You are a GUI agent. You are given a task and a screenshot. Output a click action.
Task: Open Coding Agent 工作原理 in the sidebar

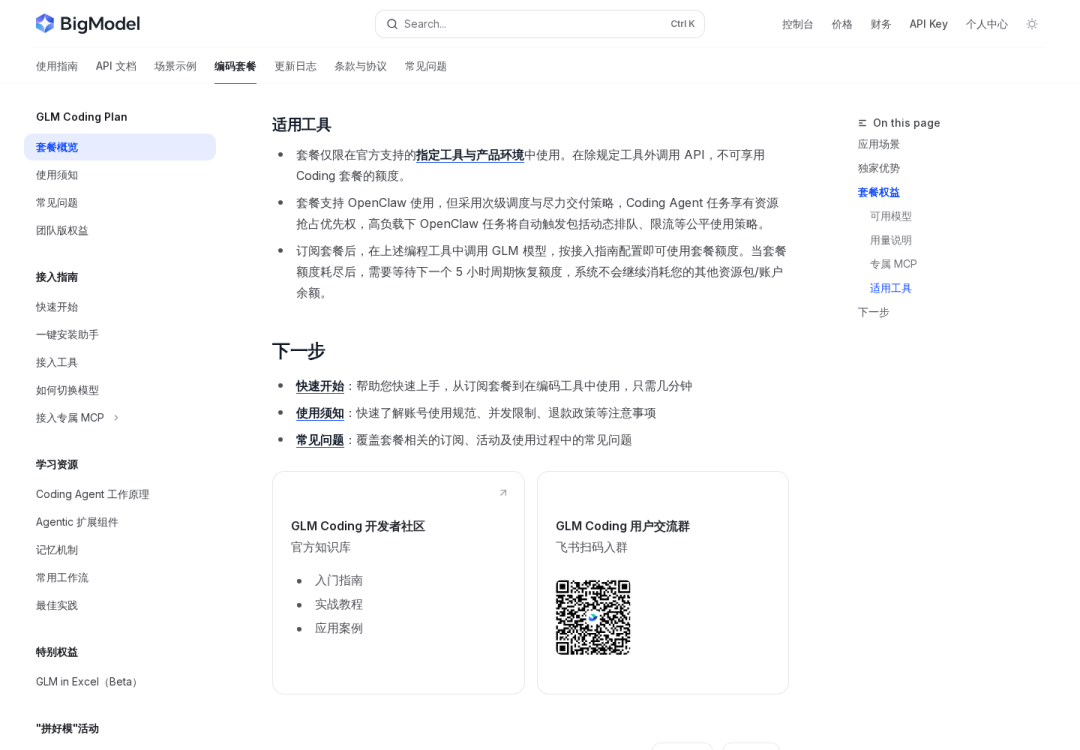(x=92, y=494)
